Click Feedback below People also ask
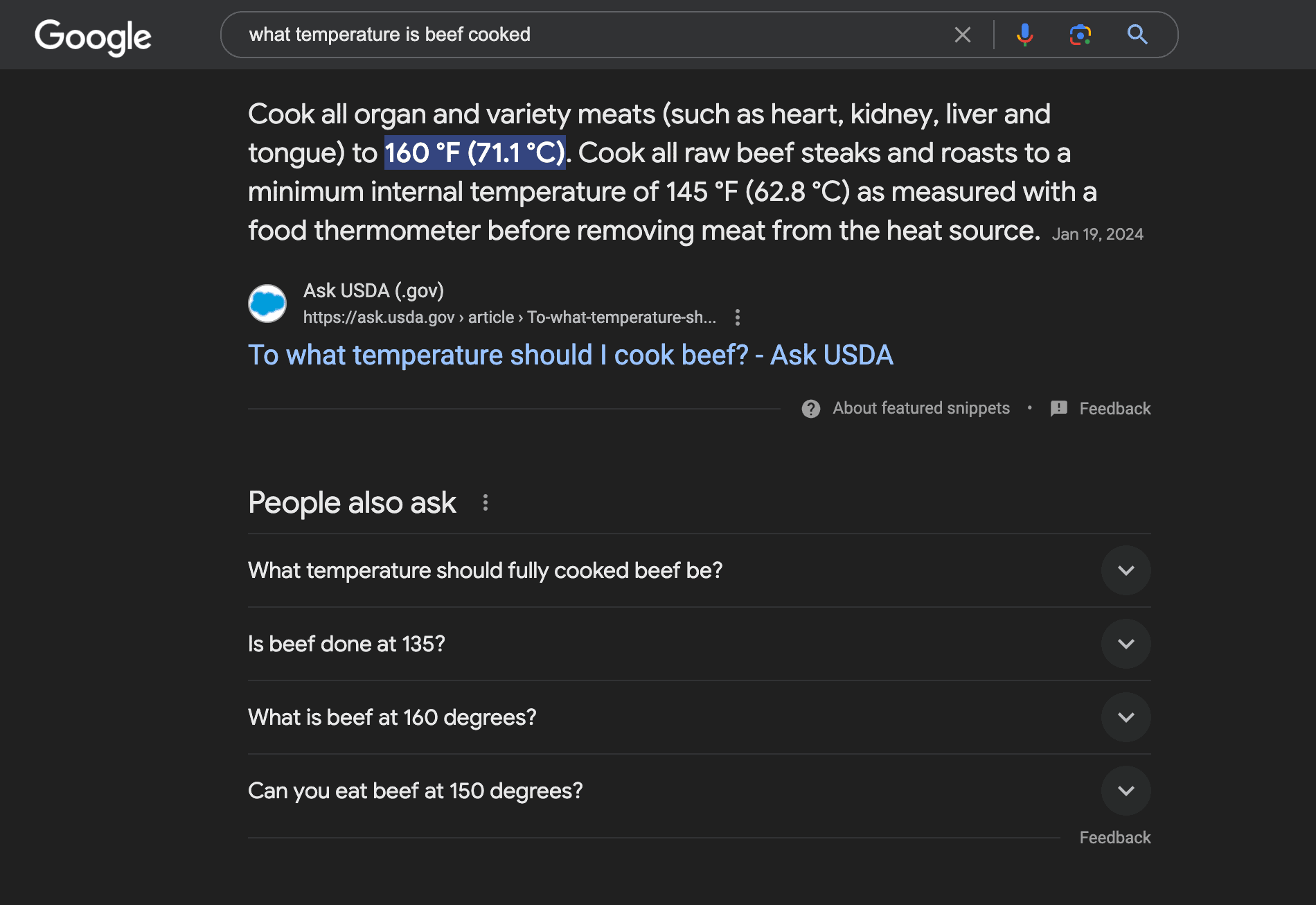1316x905 pixels. 1114,838
